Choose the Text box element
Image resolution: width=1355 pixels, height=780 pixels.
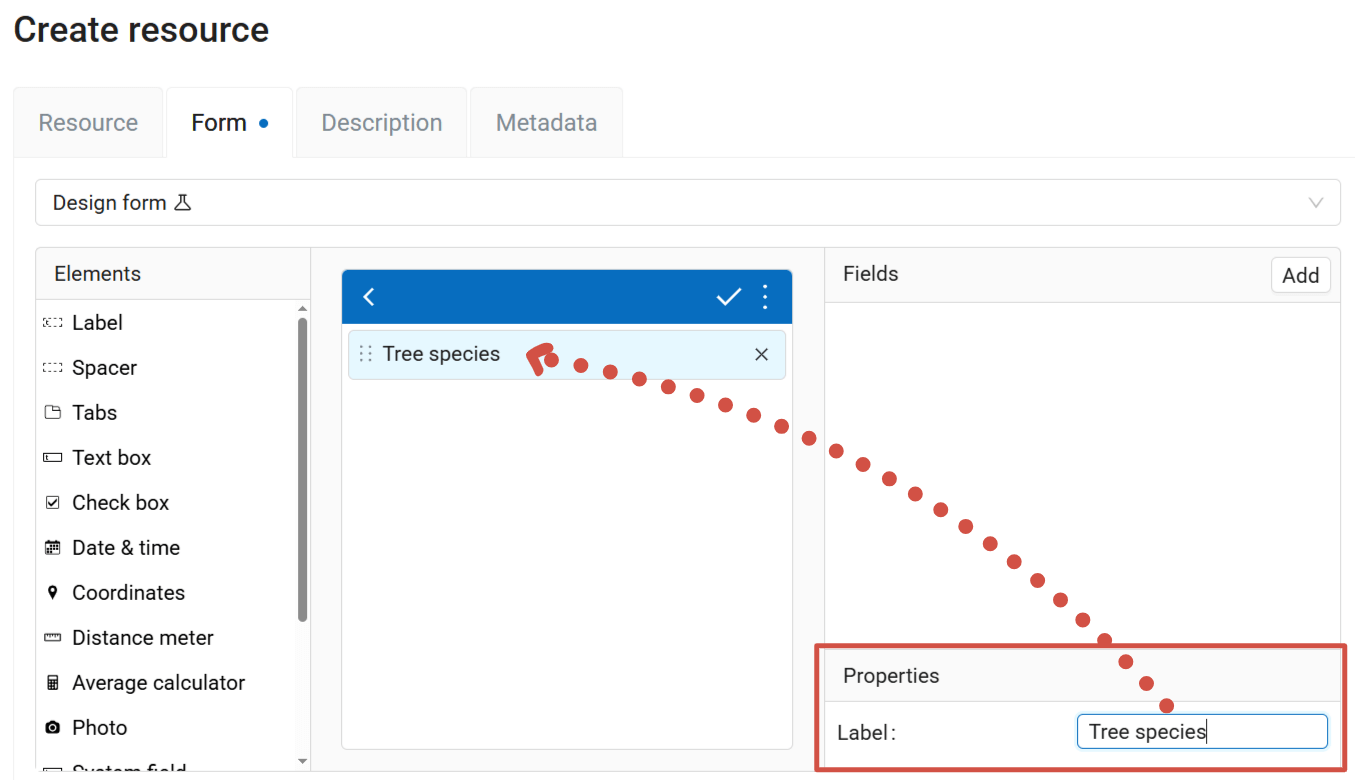[111, 458]
